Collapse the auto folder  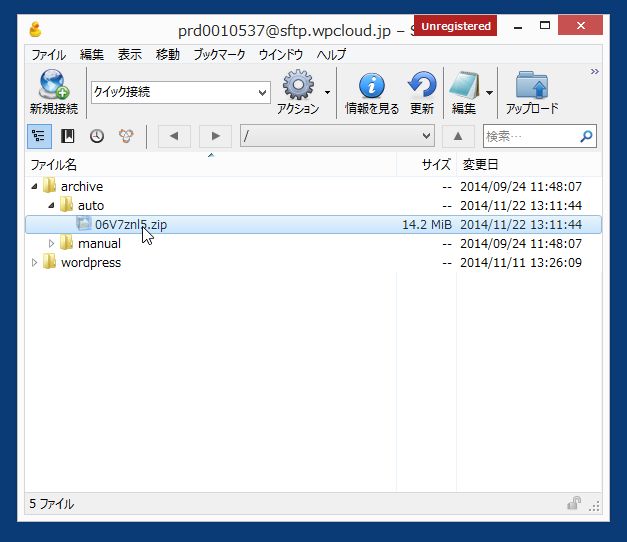51,206
